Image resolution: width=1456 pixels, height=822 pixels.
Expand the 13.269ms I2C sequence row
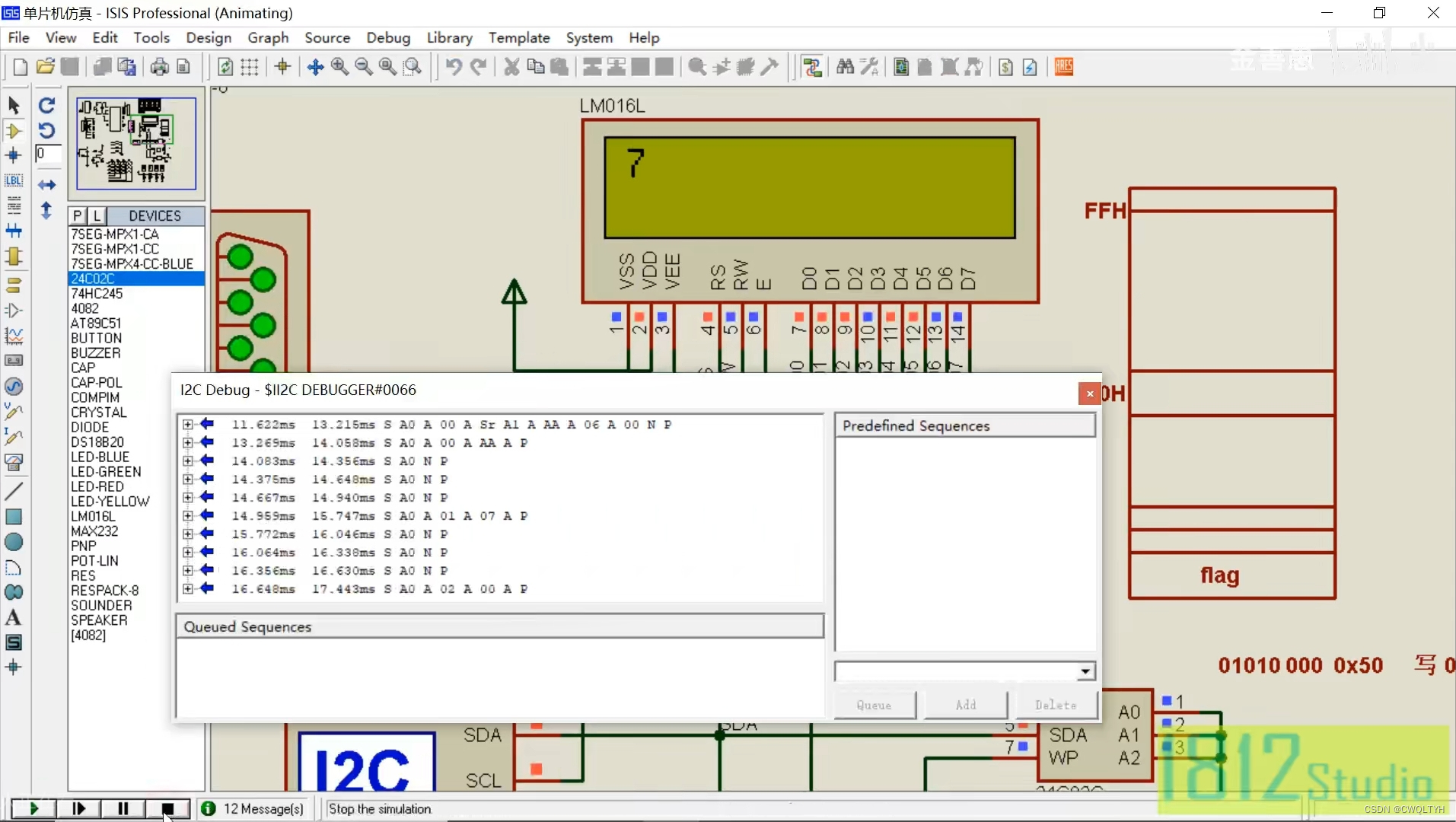pyautogui.click(x=188, y=442)
